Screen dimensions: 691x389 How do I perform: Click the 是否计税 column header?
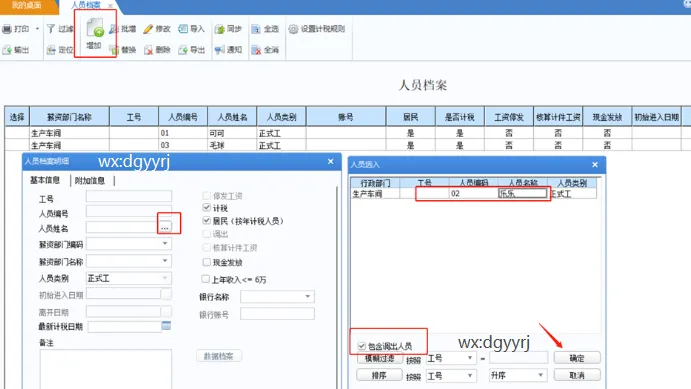click(x=460, y=117)
